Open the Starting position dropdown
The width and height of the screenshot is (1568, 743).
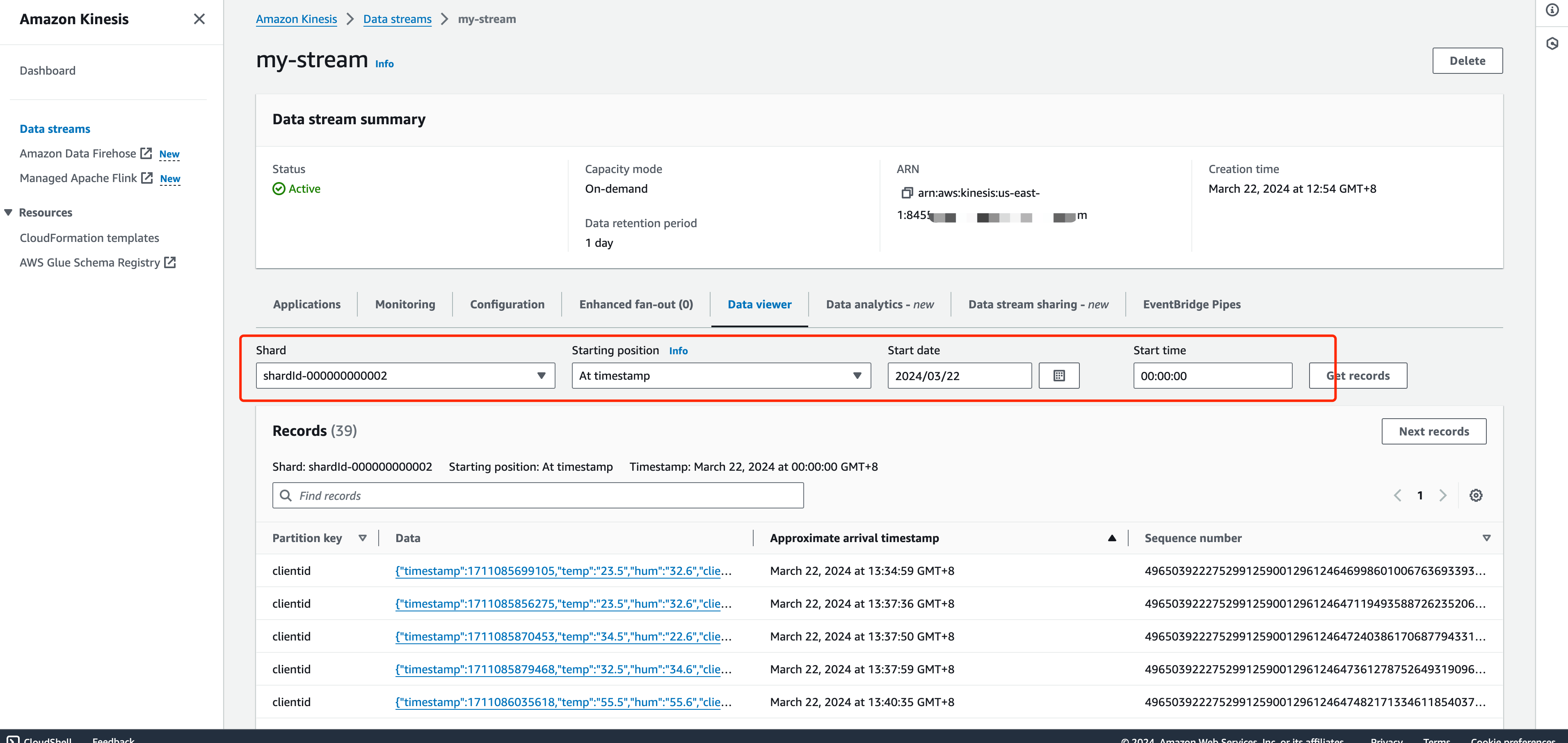721,376
